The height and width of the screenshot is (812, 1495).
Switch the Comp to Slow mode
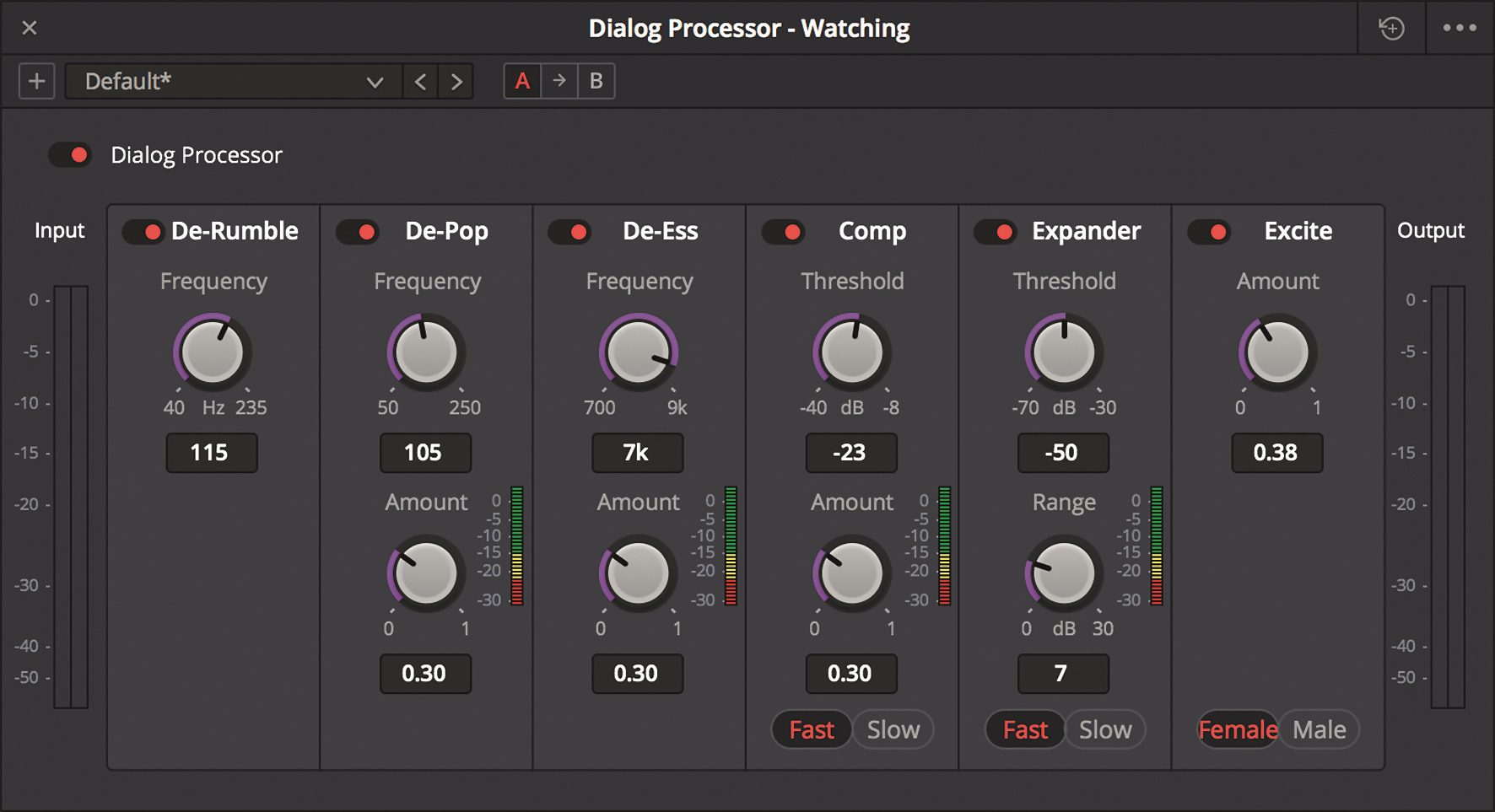pyautogui.click(x=893, y=729)
